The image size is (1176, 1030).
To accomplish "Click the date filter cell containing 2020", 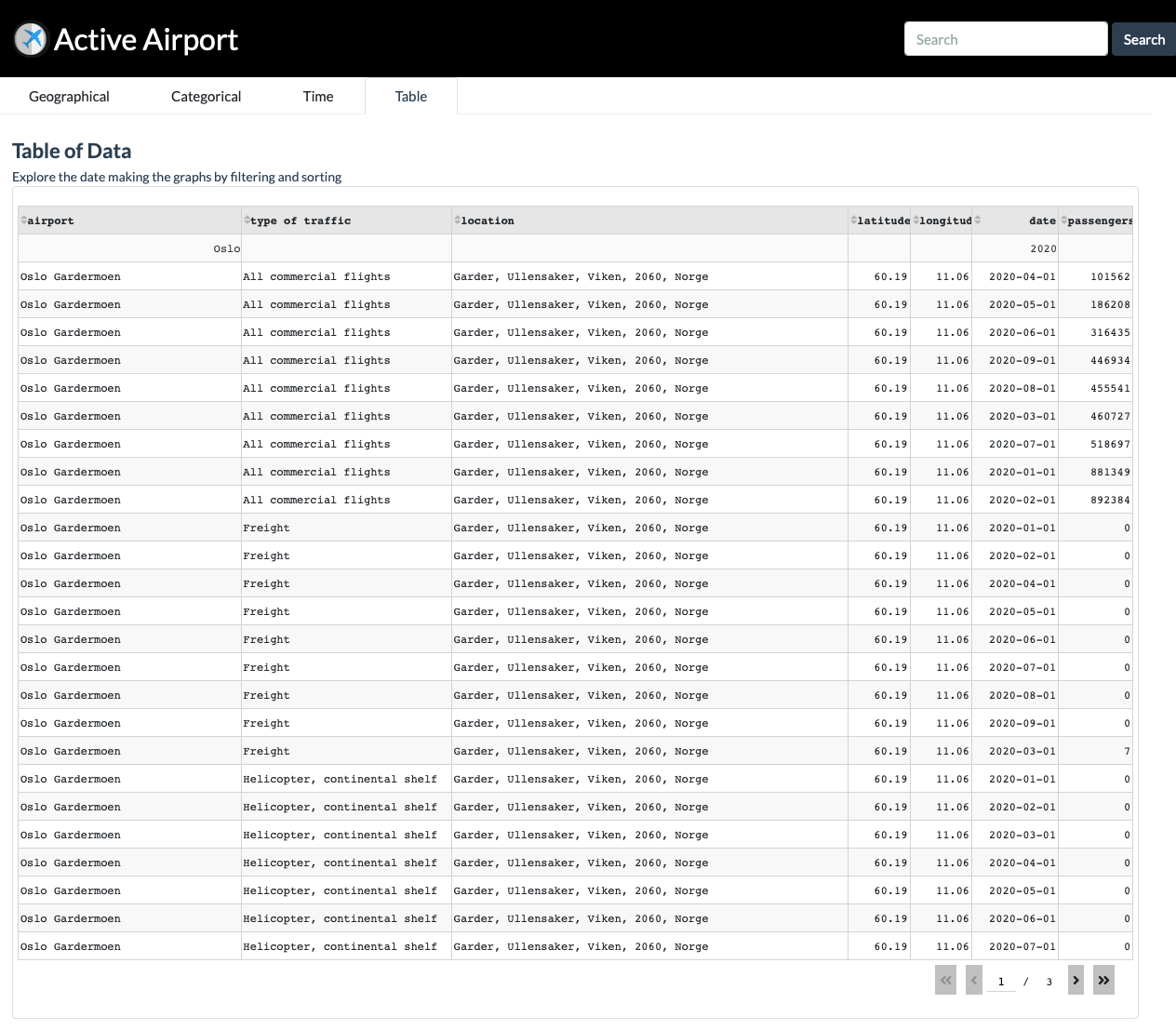I will click(1015, 248).
